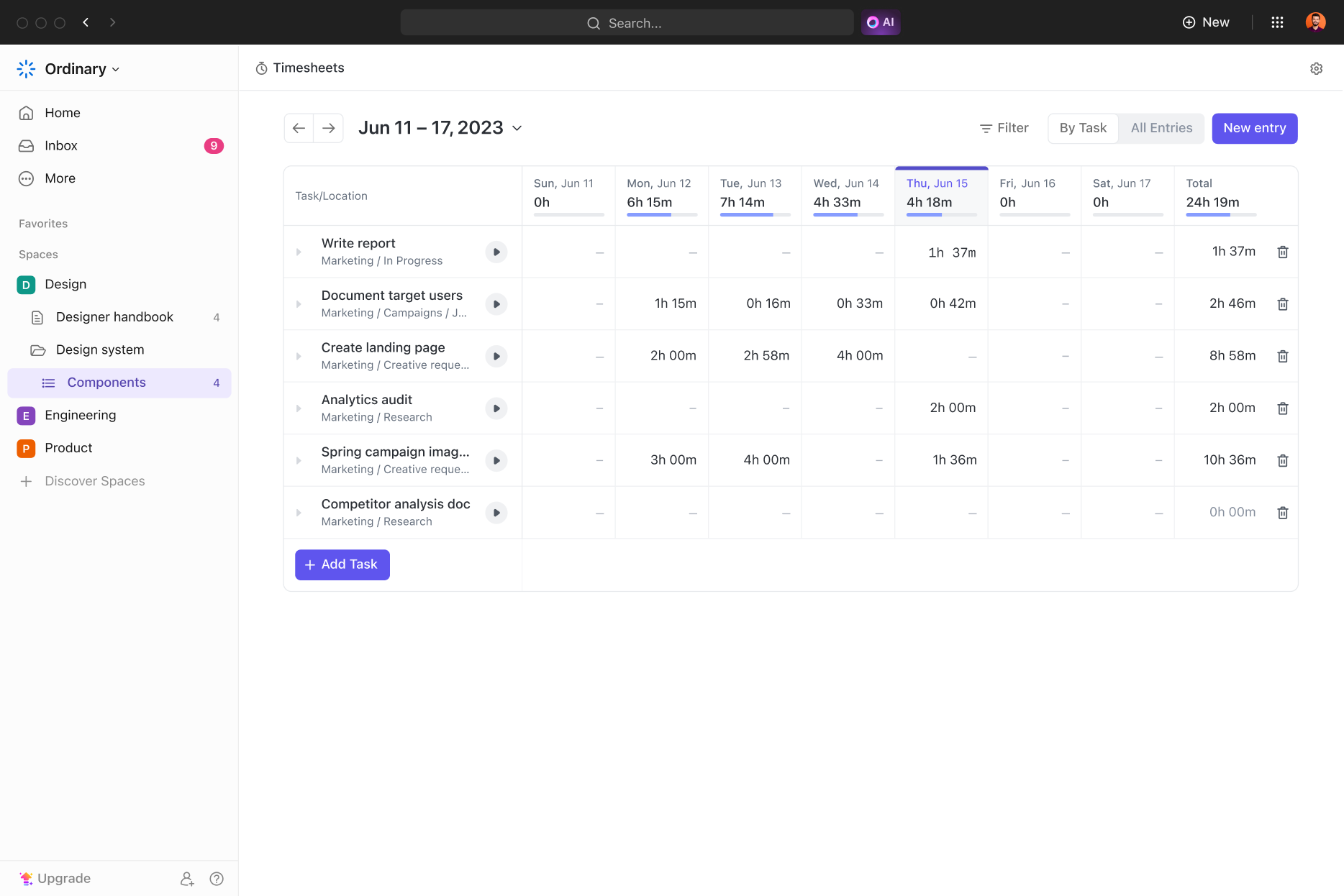Open the apps grid next to New
Screen dimensions: 1344x896
(x=1278, y=22)
